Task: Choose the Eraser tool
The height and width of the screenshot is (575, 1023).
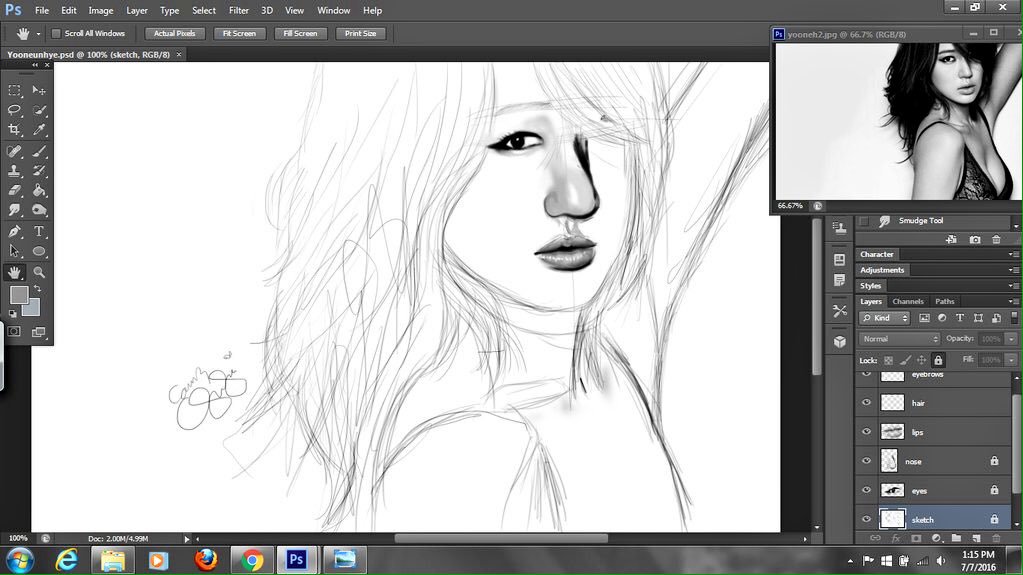Action: coord(15,190)
